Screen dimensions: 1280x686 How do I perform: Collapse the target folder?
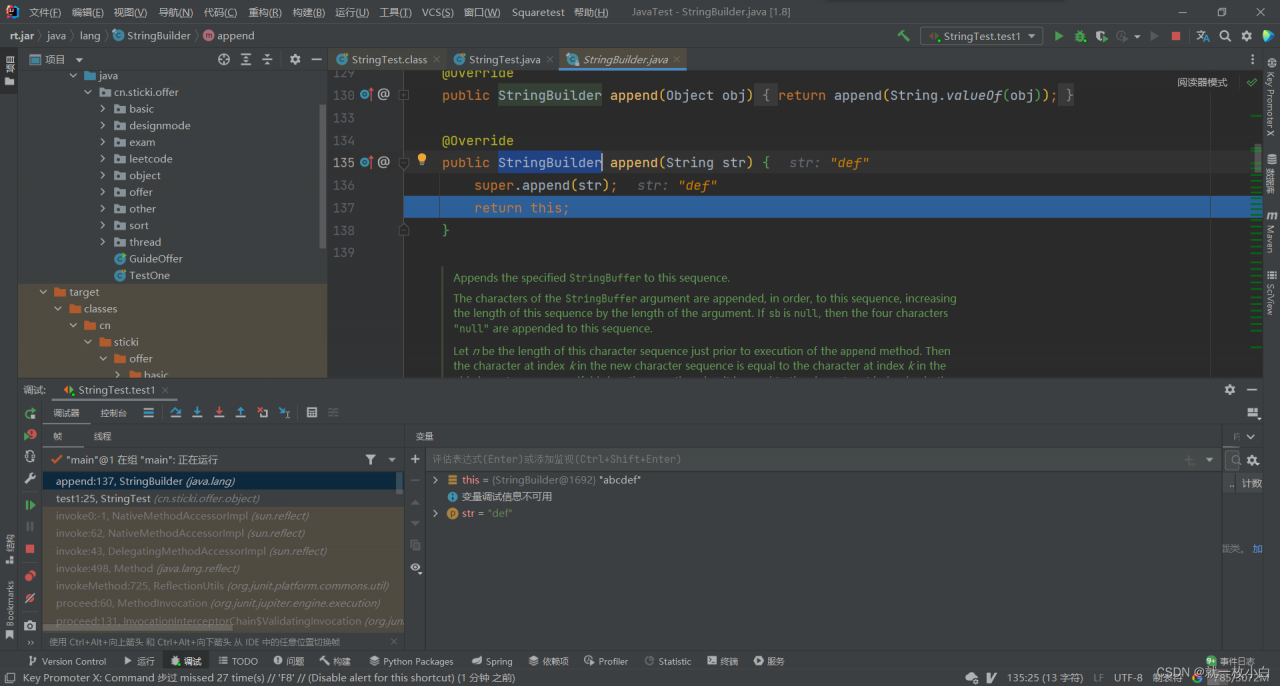click(43, 292)
